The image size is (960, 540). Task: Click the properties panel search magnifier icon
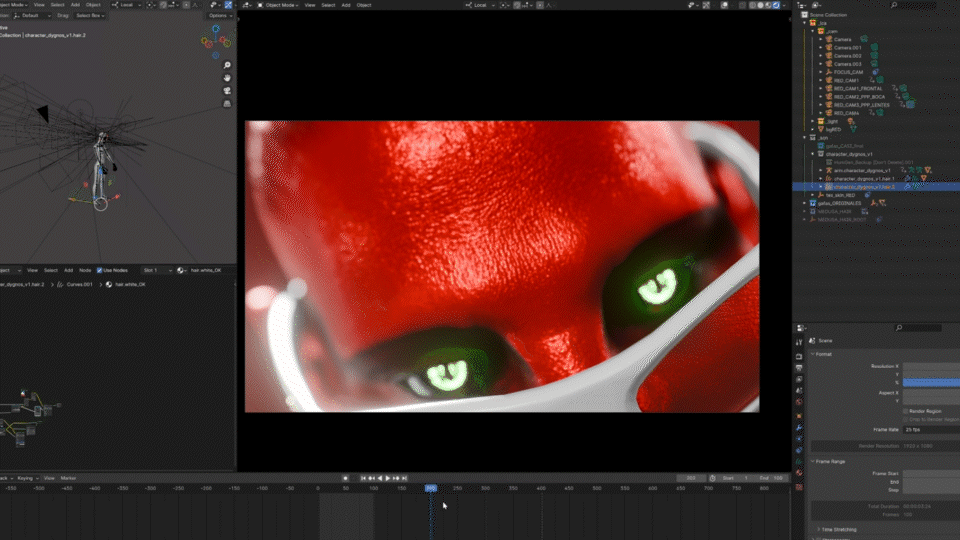899,328
